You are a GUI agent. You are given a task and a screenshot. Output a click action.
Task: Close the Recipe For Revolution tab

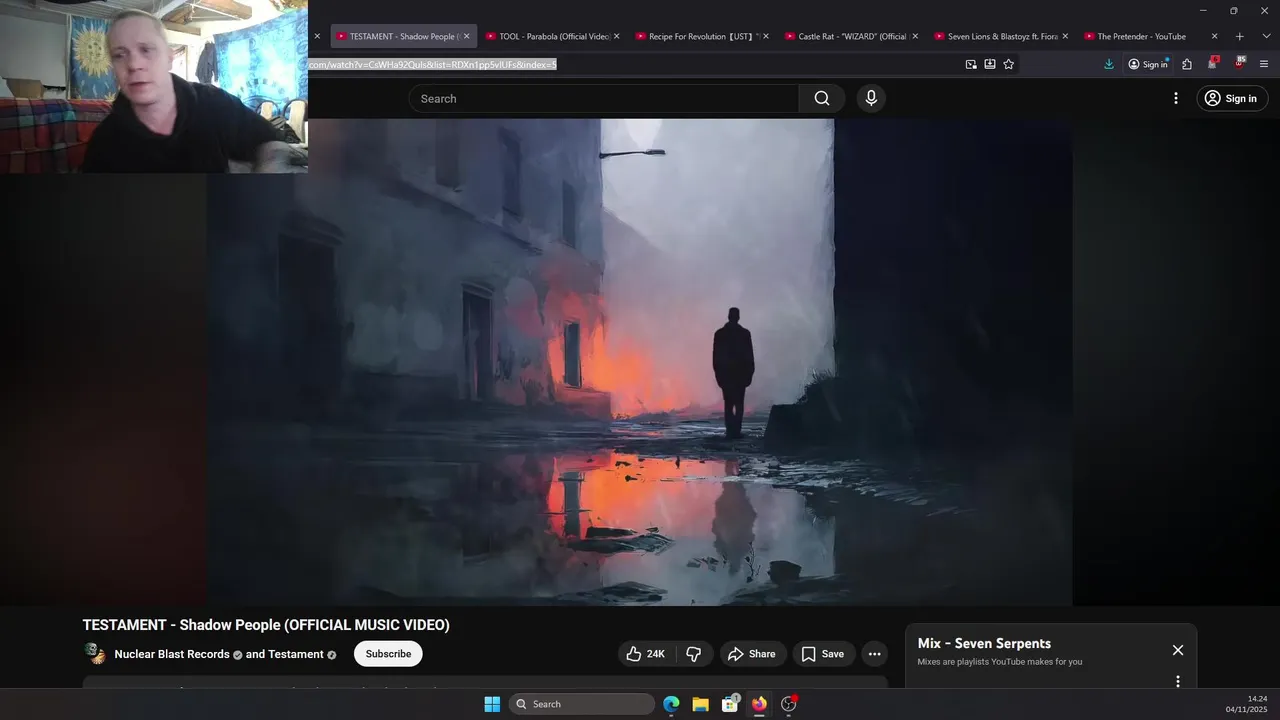766,36
